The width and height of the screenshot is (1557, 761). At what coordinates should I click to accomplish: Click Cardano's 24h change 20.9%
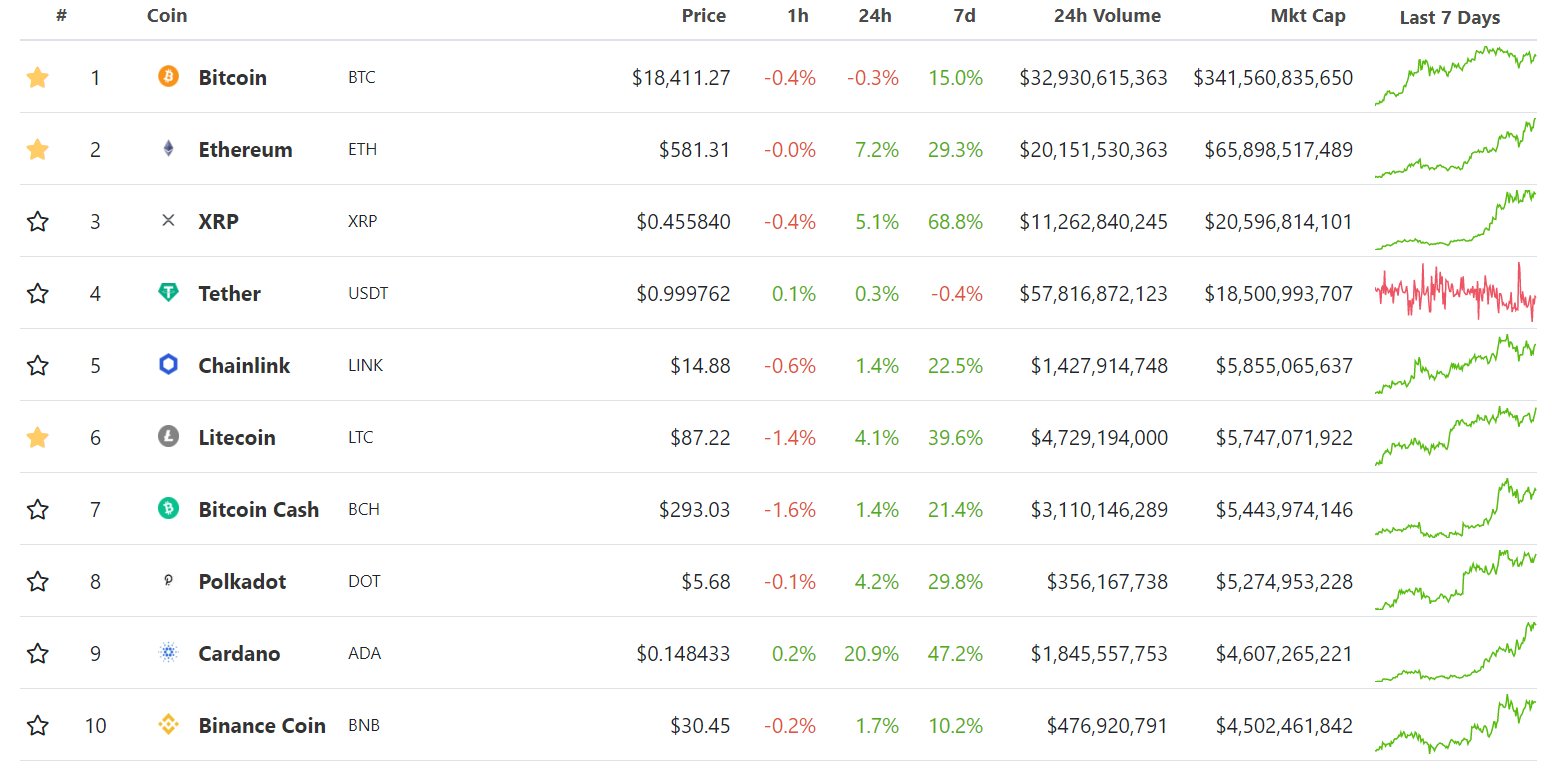point(869,653)
